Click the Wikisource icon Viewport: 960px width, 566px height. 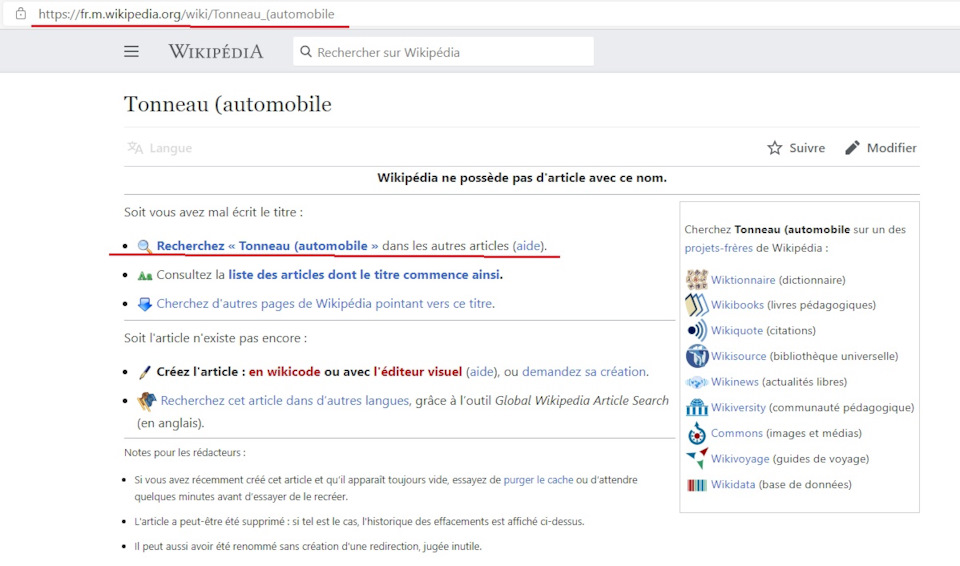696,356
